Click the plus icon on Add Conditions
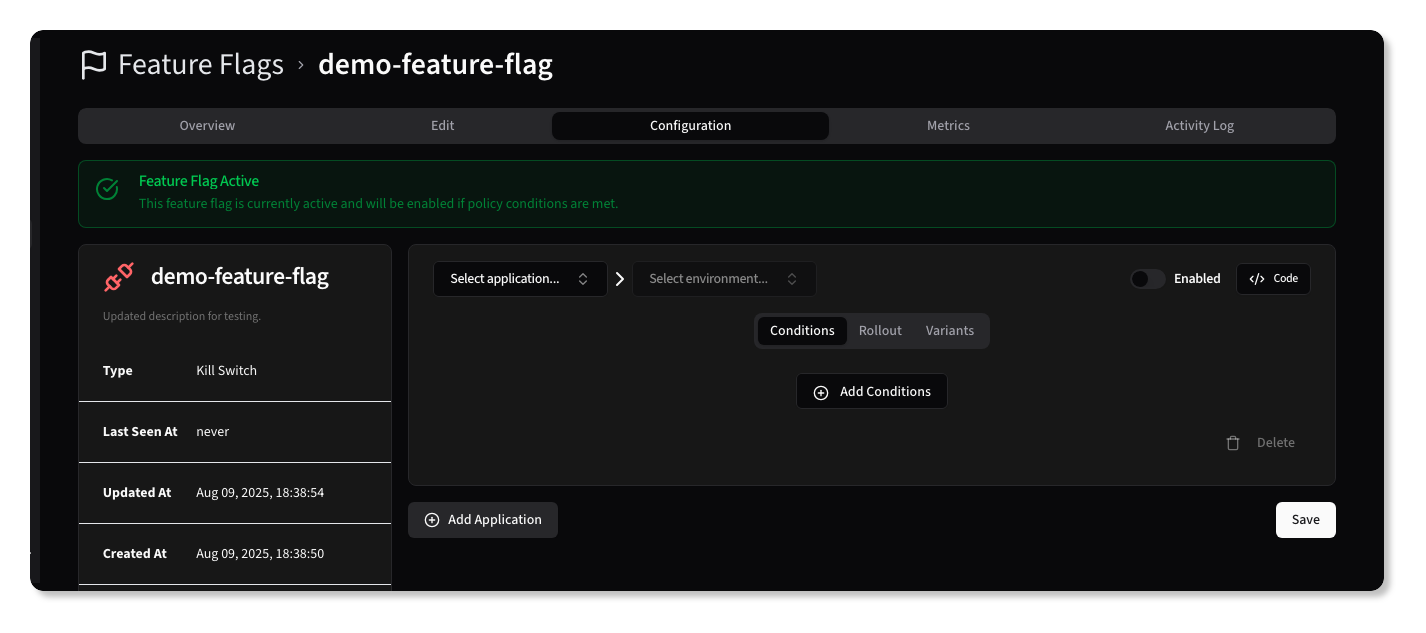 coord(821,391)
